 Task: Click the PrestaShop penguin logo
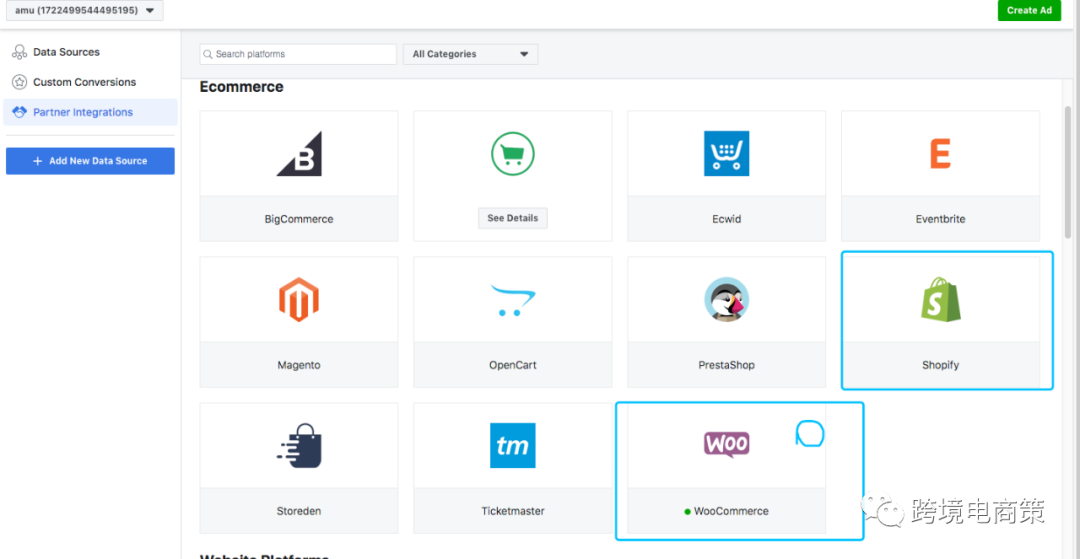pyautogui.click(x=727, y=299)
